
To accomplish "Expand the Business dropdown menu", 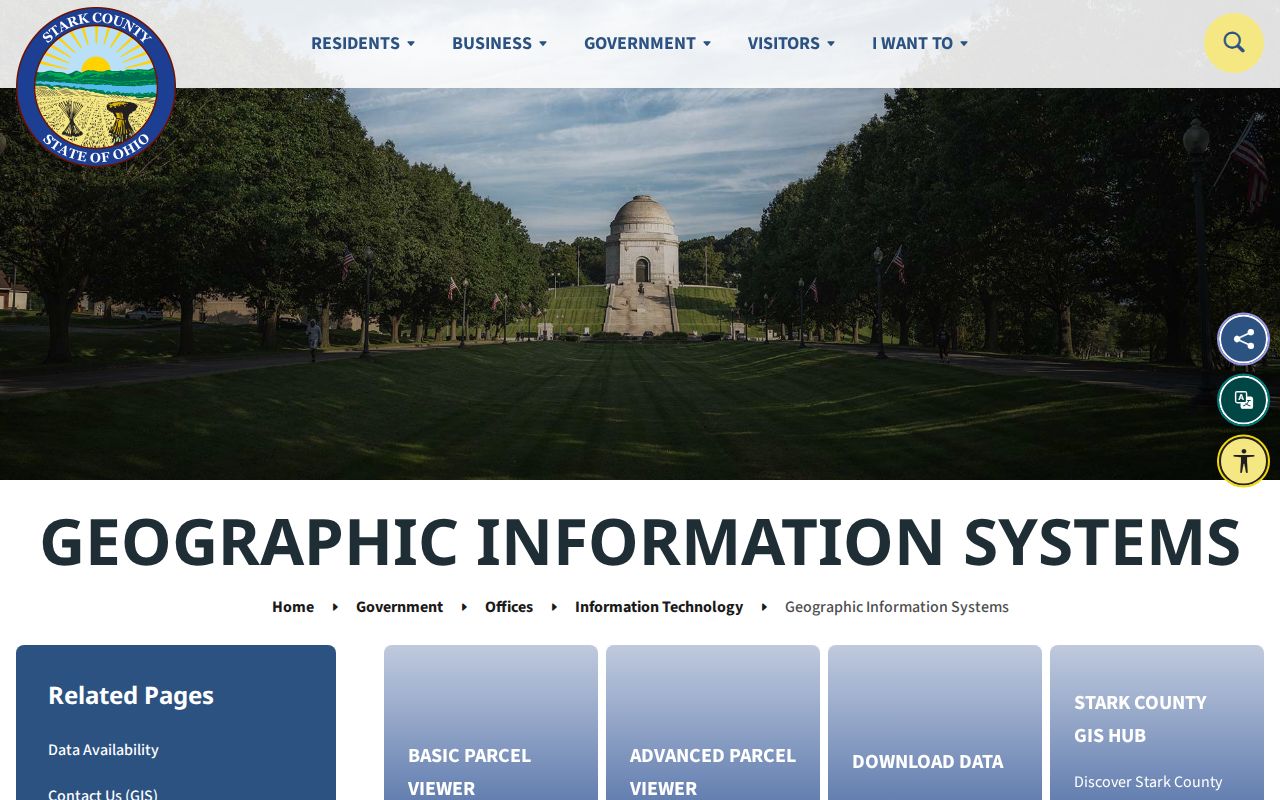I will tap(500, 43).
